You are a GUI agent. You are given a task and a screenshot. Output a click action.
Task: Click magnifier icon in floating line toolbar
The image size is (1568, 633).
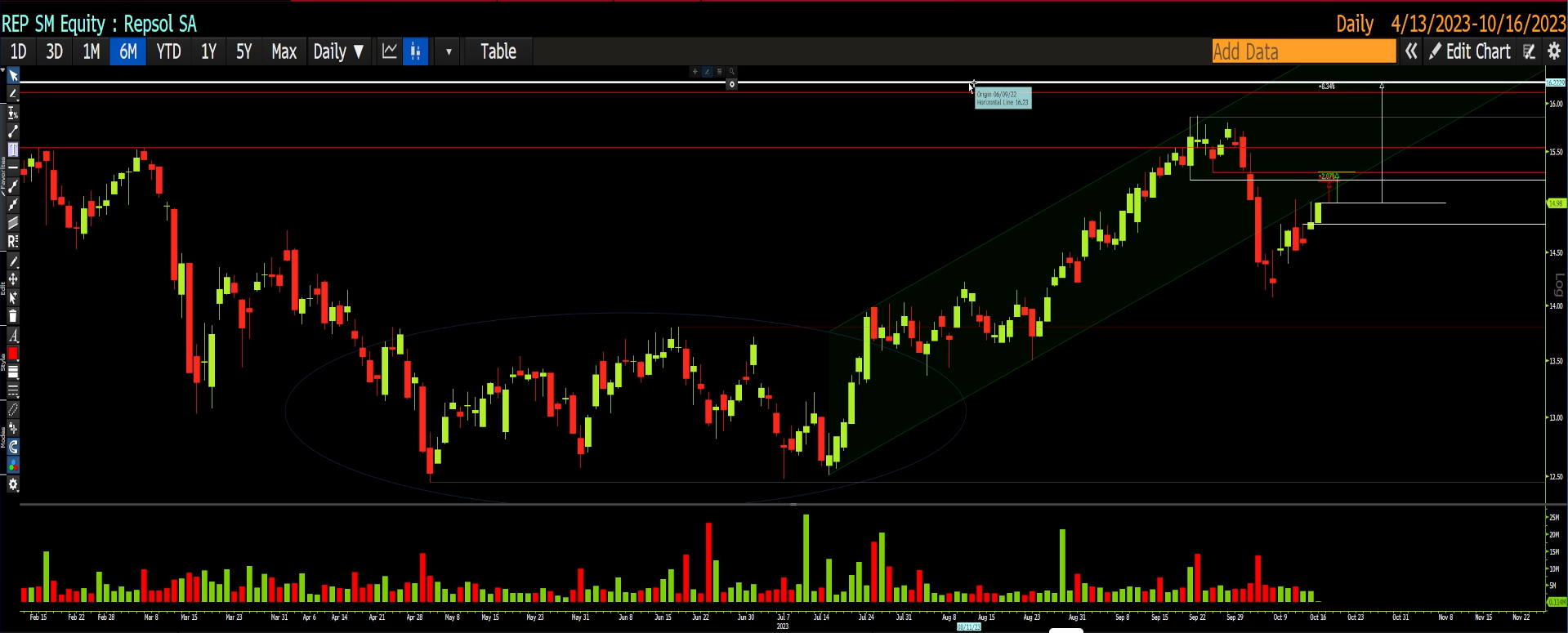pyautogui.click(x=732, y=72)
